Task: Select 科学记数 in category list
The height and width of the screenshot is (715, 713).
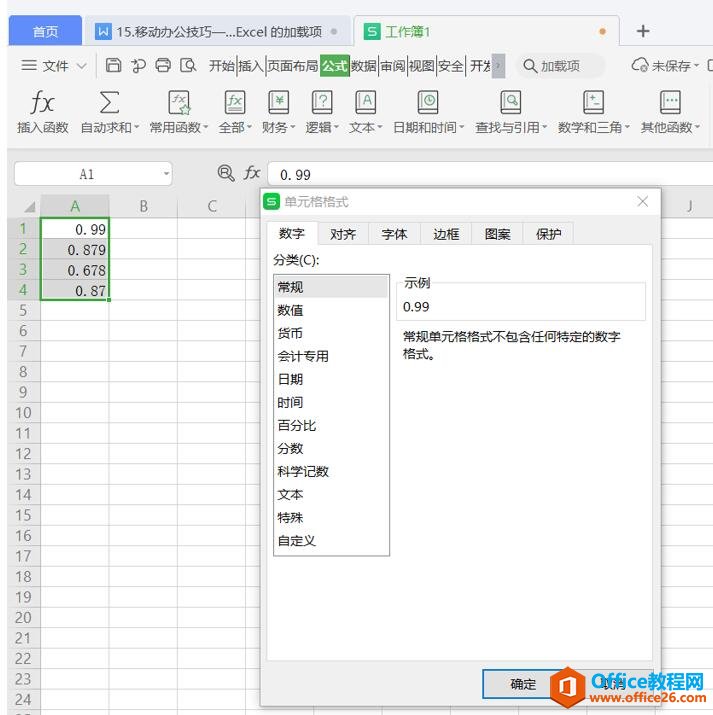Action: pyautogui.click(x=331, y=471)
